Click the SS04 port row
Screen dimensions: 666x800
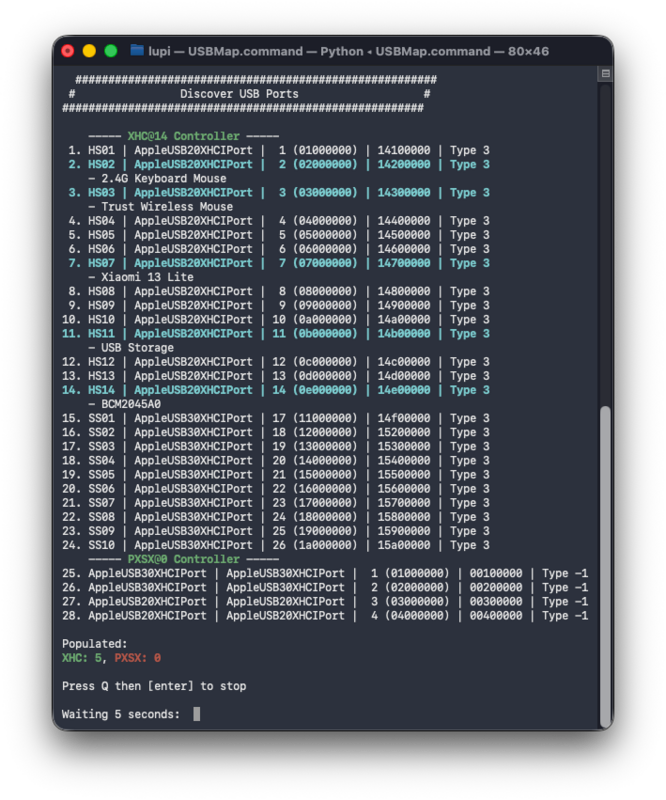tap(276, 461)
